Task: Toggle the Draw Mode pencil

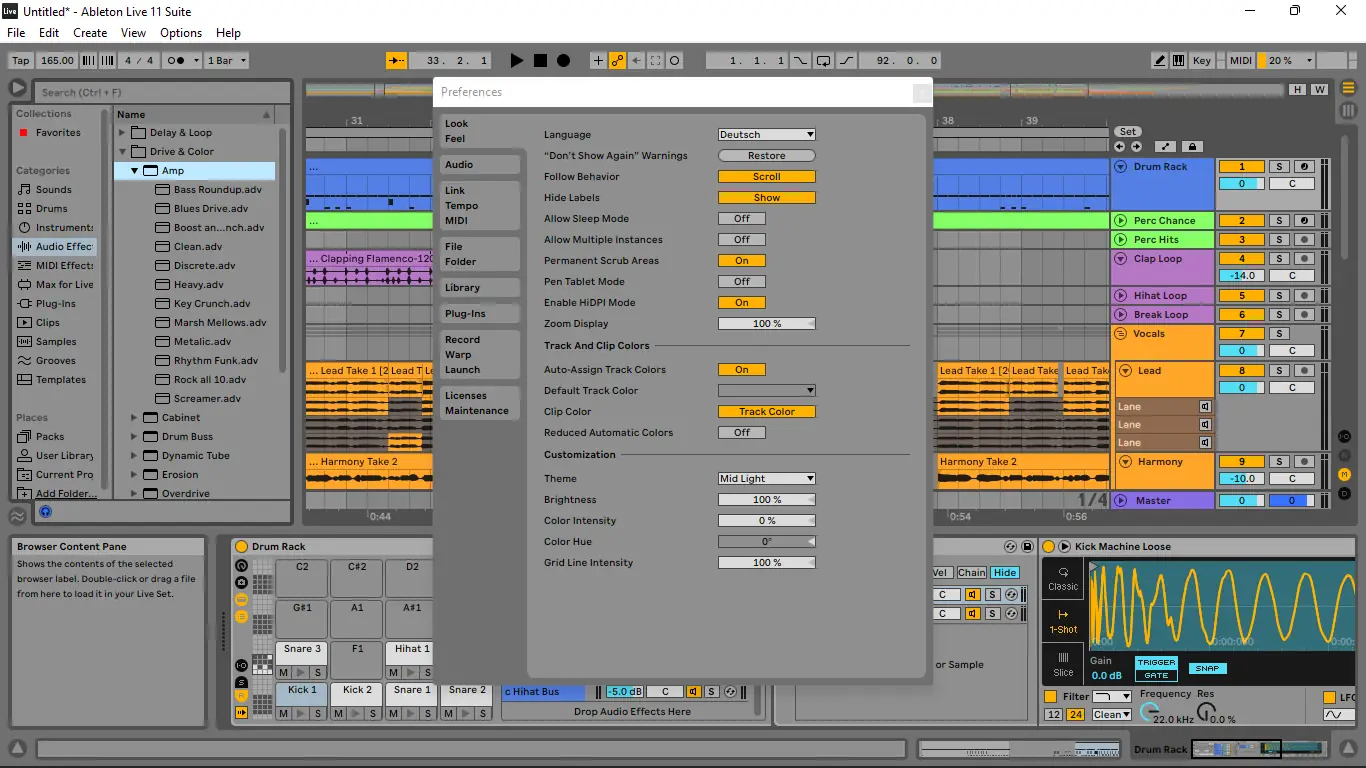Action: click(x=1159, y=61)
